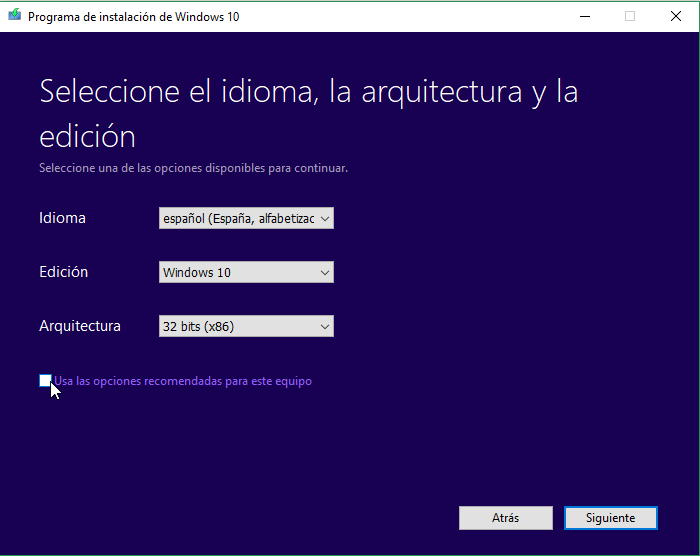
Task: Continue with the Siguiente button
Action: pos(610,518)
